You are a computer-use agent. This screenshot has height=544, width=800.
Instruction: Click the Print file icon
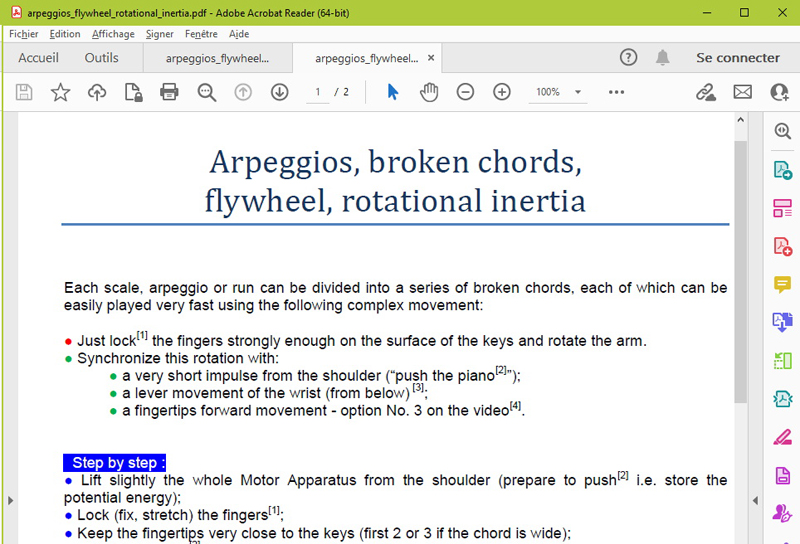click(x=169, y=92)
